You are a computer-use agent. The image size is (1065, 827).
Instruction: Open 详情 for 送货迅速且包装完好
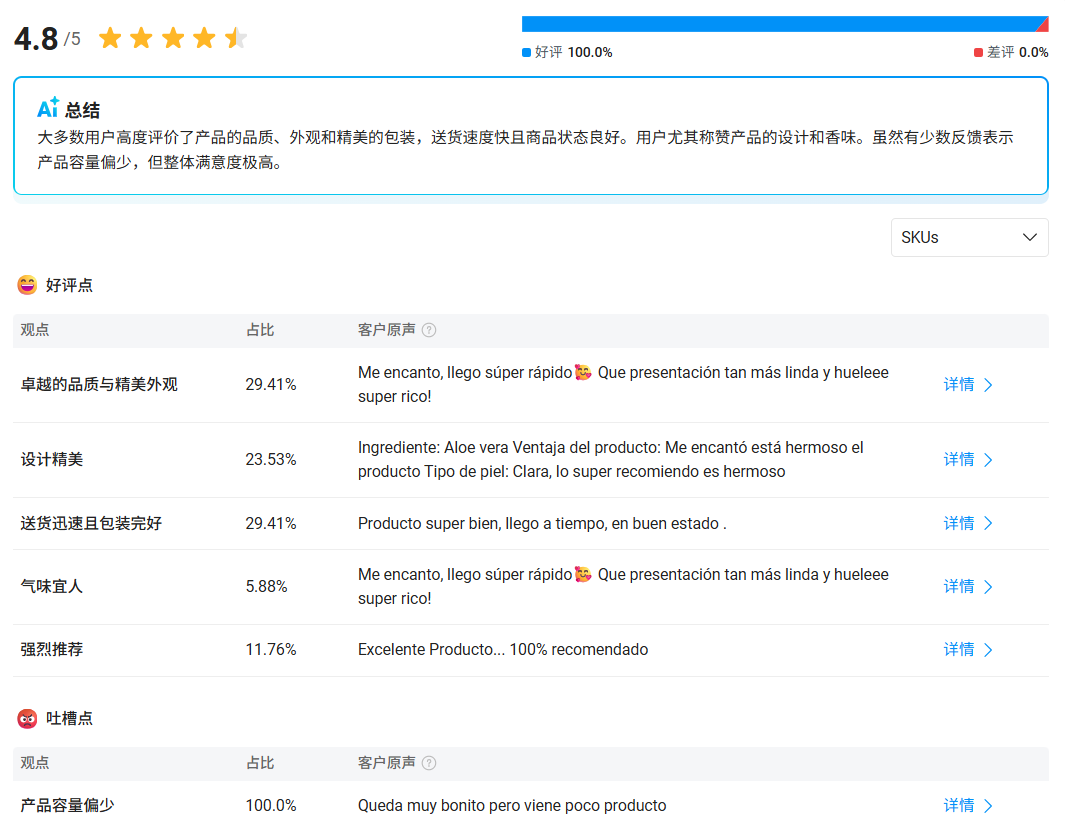(966, 523)
